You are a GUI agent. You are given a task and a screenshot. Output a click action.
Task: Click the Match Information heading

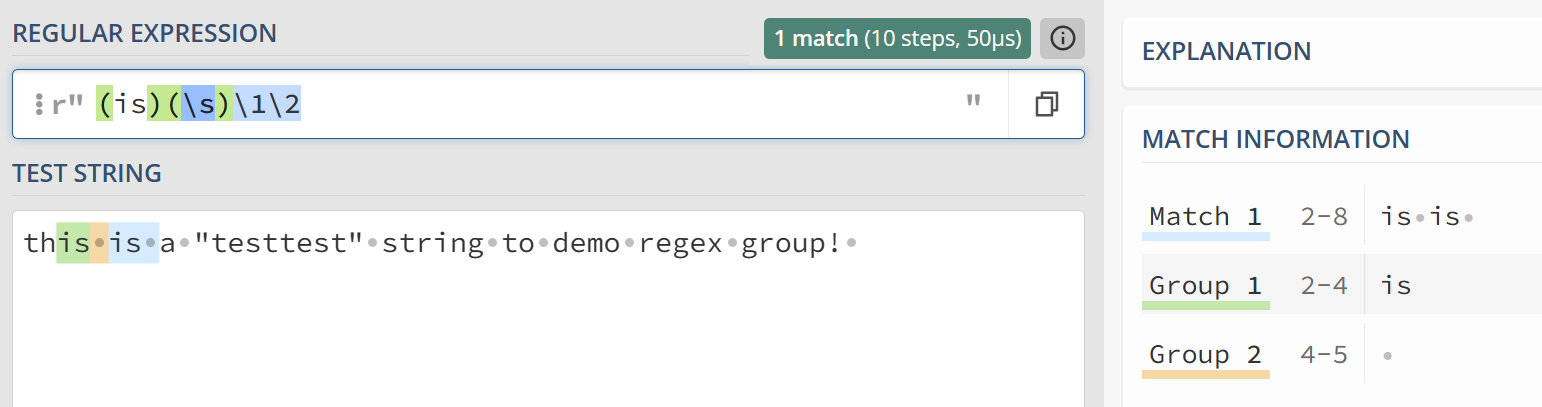pyautogui.click(x=1276, y=139)
